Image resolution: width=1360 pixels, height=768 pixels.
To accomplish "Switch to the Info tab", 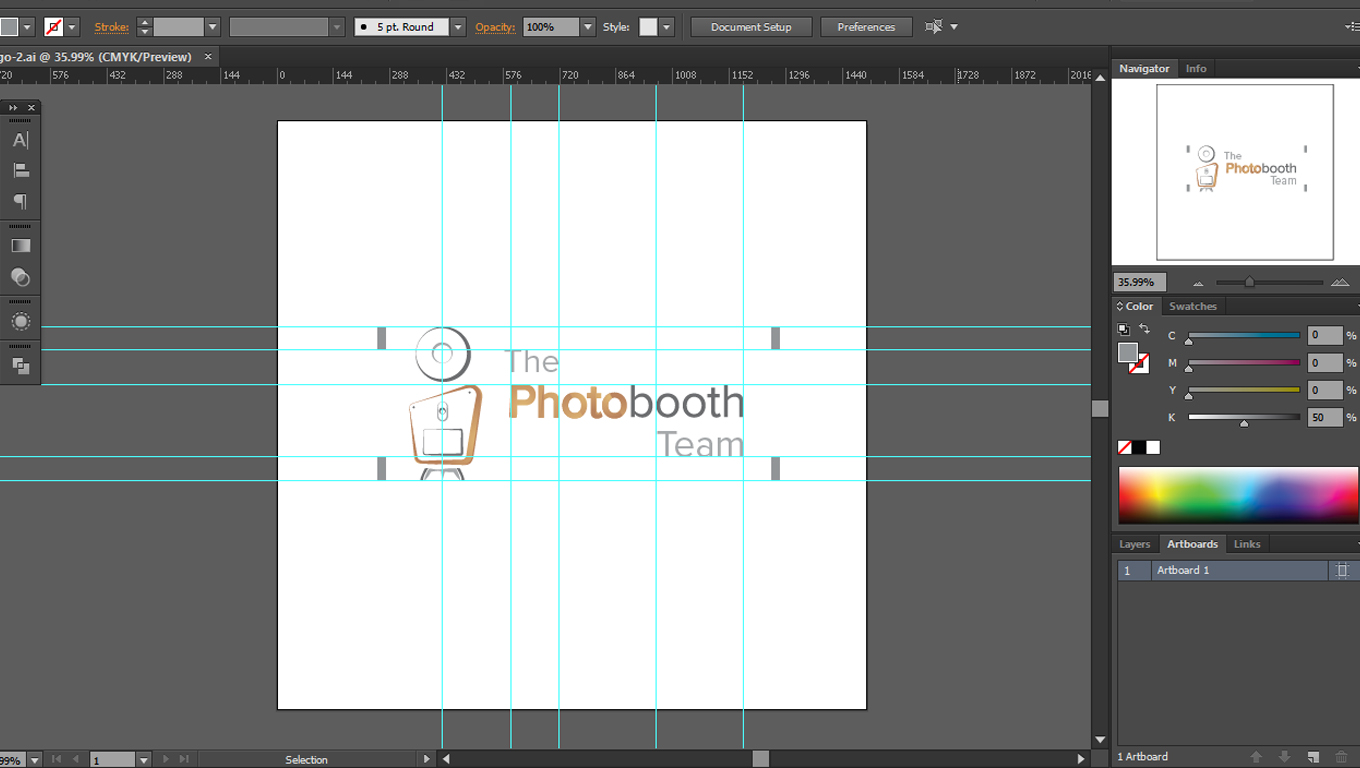I will tap(1196, 68).
